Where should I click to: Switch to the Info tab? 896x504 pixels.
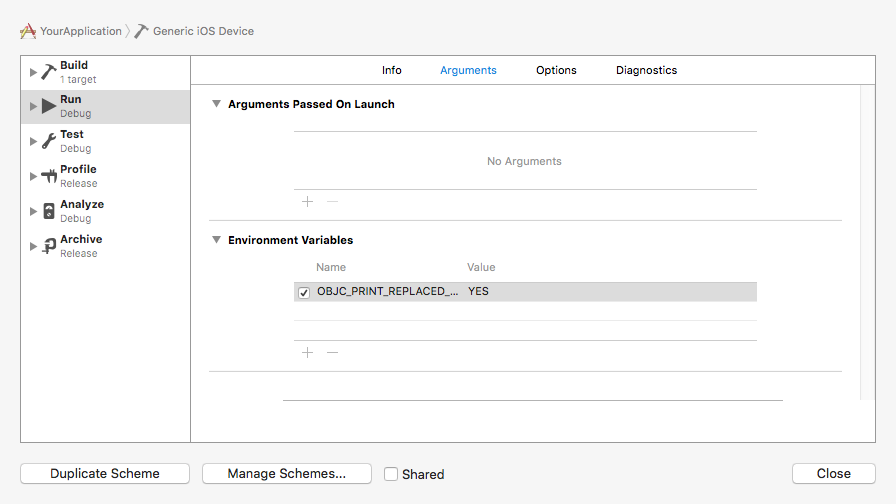coord(391,70)
